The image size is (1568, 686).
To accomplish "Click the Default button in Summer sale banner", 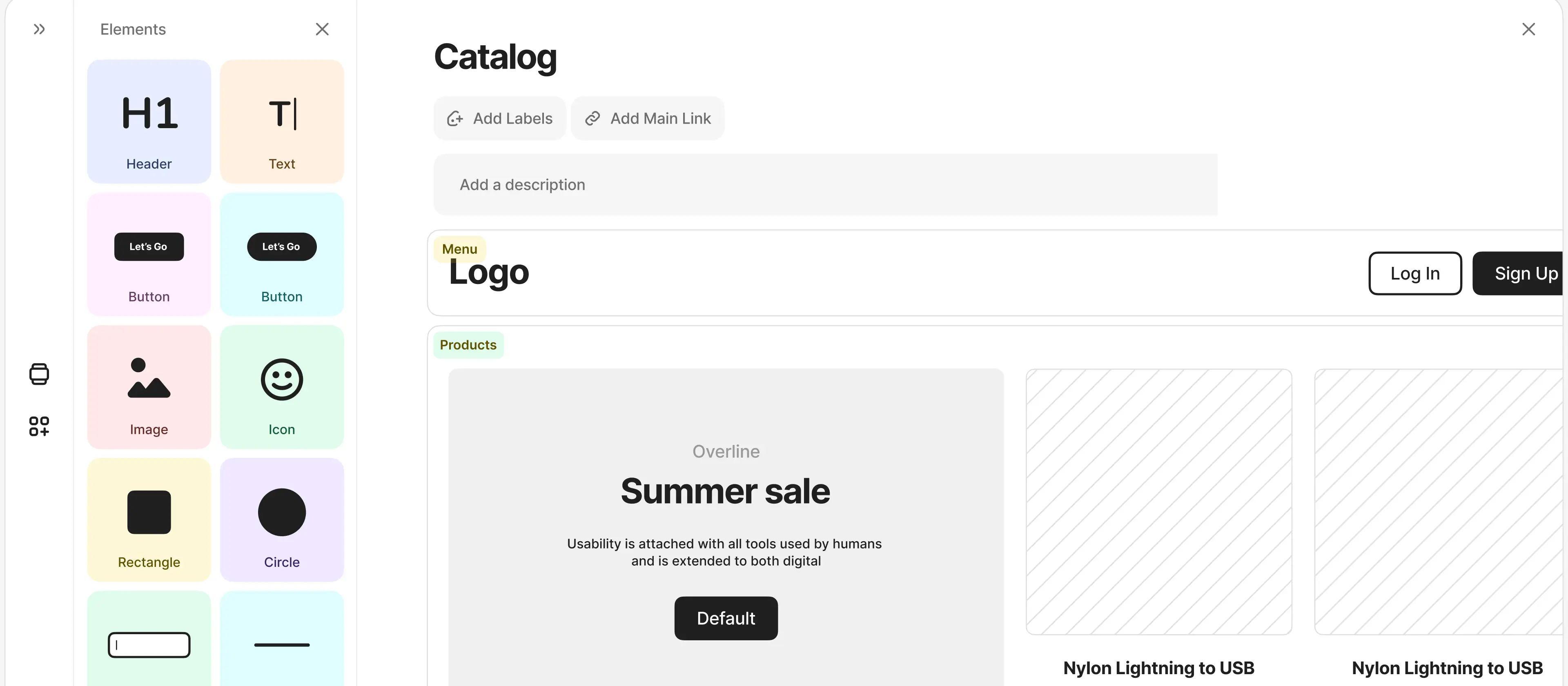I will click(725, 618).
